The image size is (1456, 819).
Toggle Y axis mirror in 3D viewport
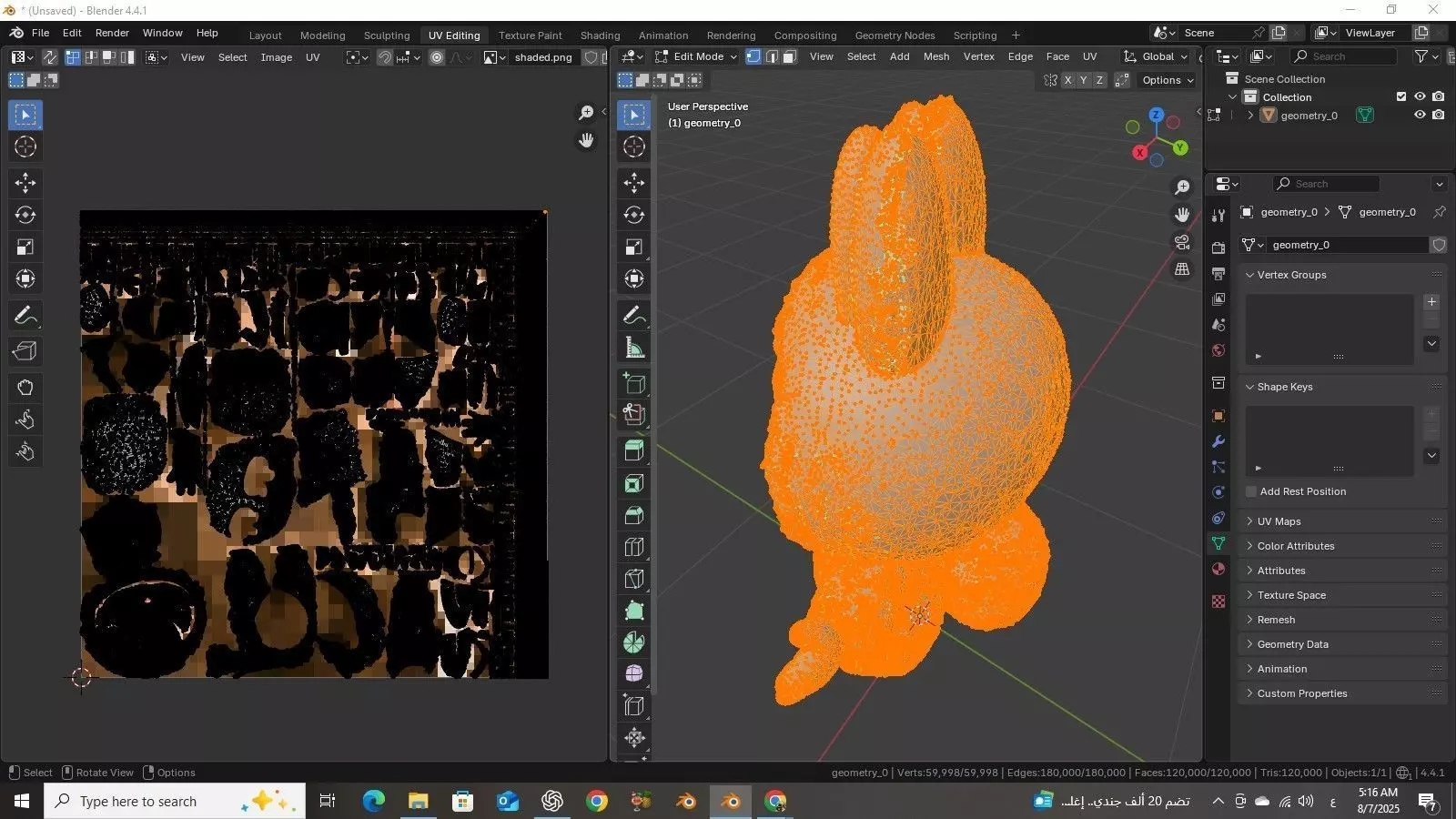(1083, 80)
